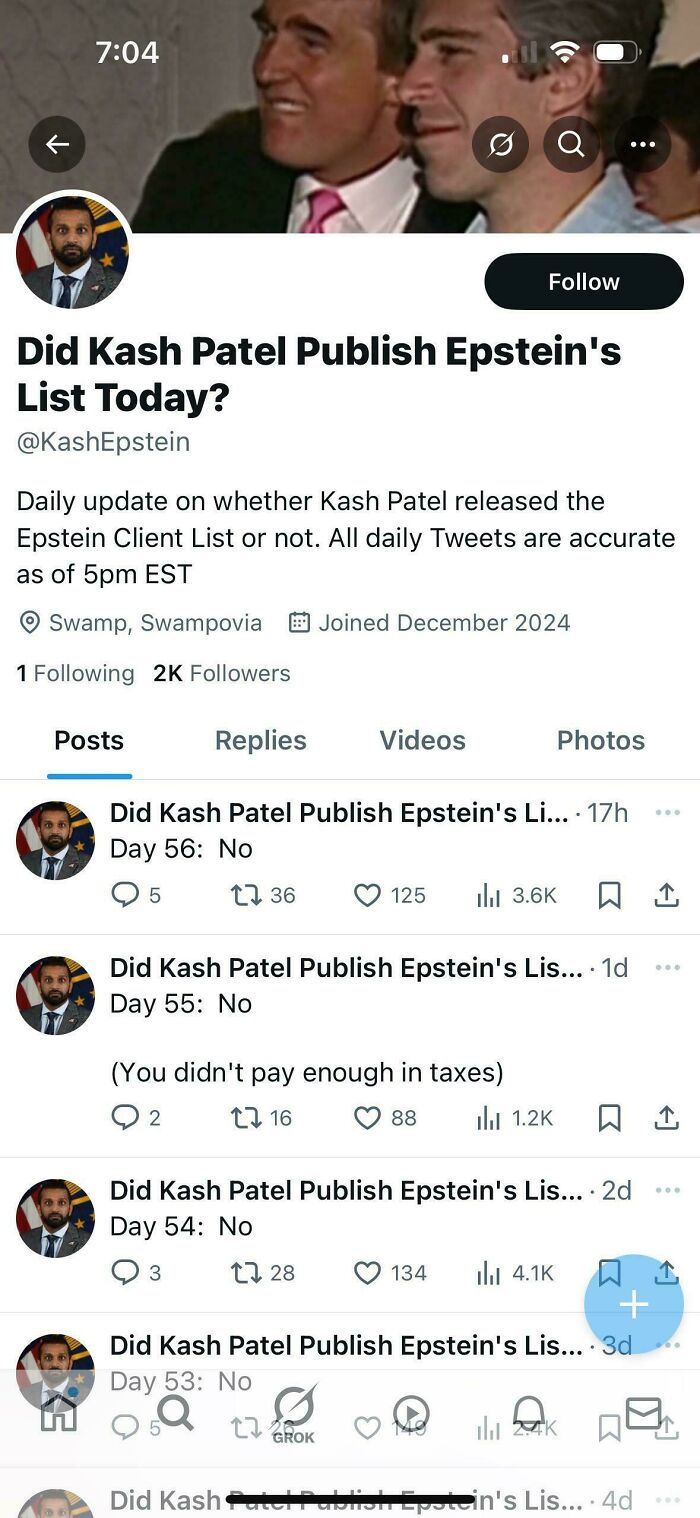The width and height of the screenshot is (700, 1518).
Task: View the account's 2K Followers
Action: click(220, 673)
